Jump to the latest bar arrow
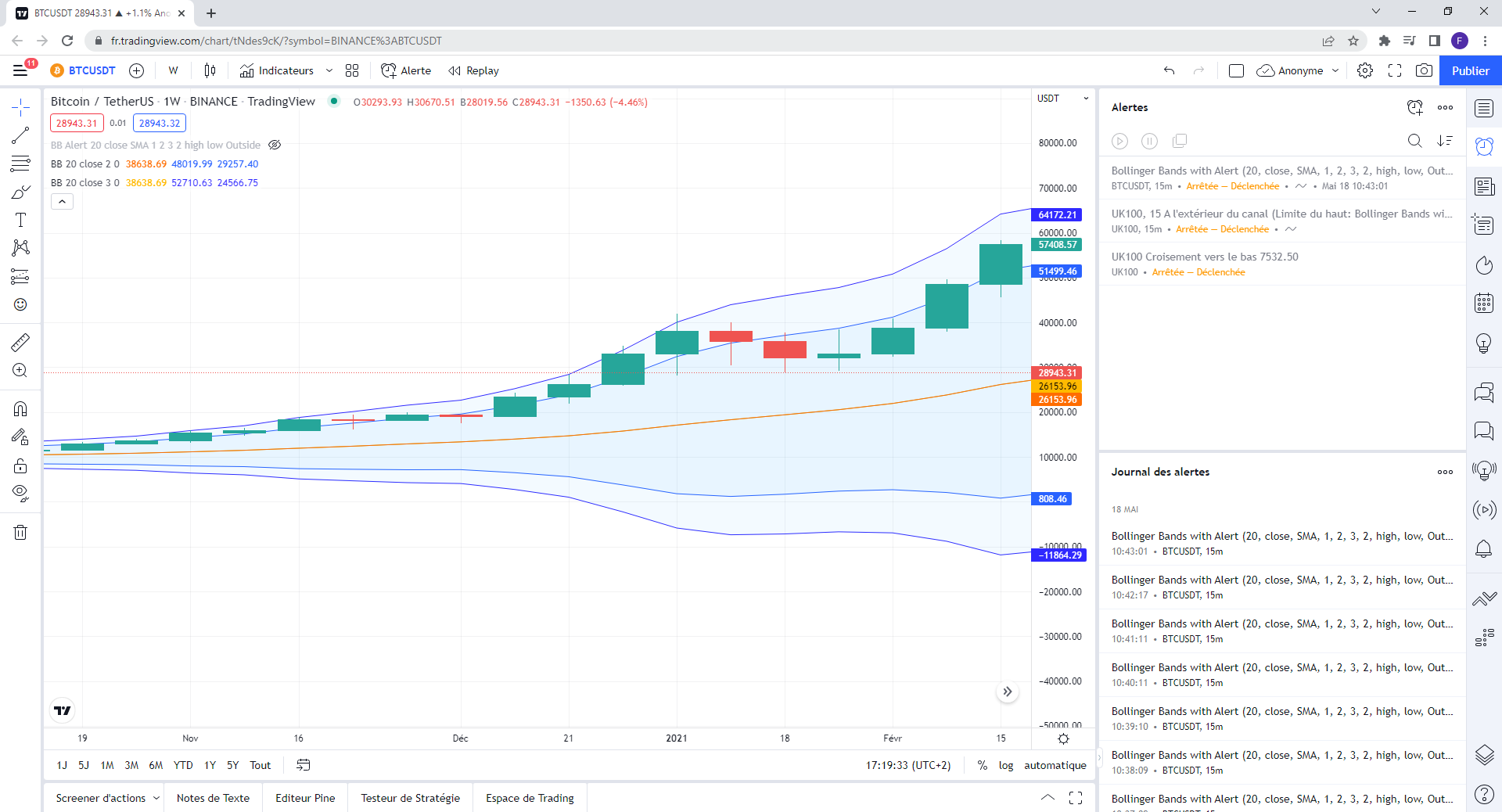The height and width of the screenshot is (812, 1502). pos(1008,692)
